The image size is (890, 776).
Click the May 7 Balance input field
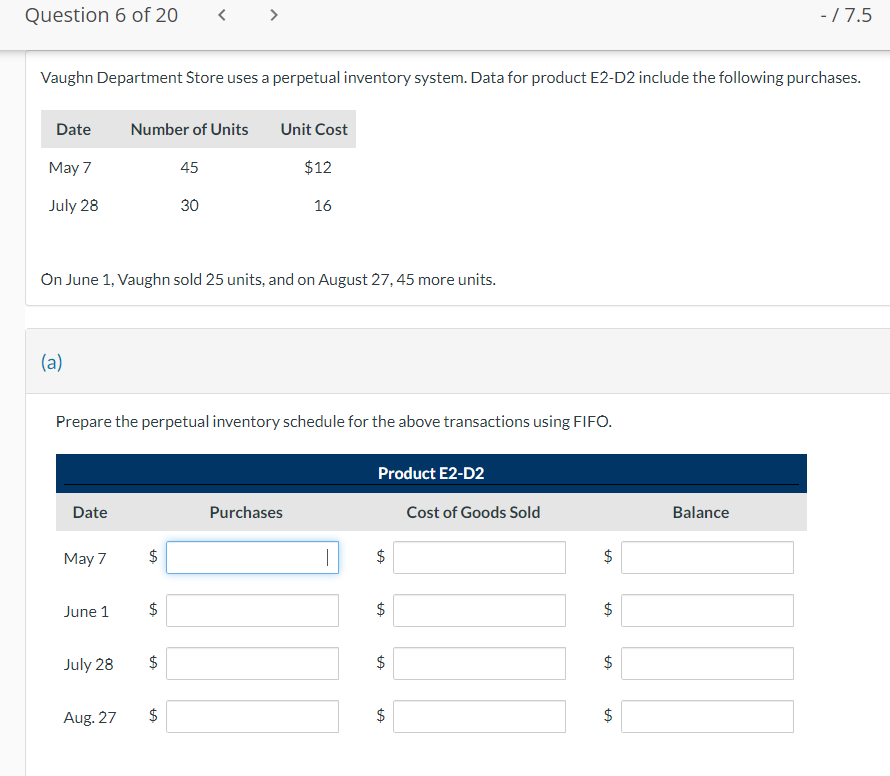[x=707, y=557]
